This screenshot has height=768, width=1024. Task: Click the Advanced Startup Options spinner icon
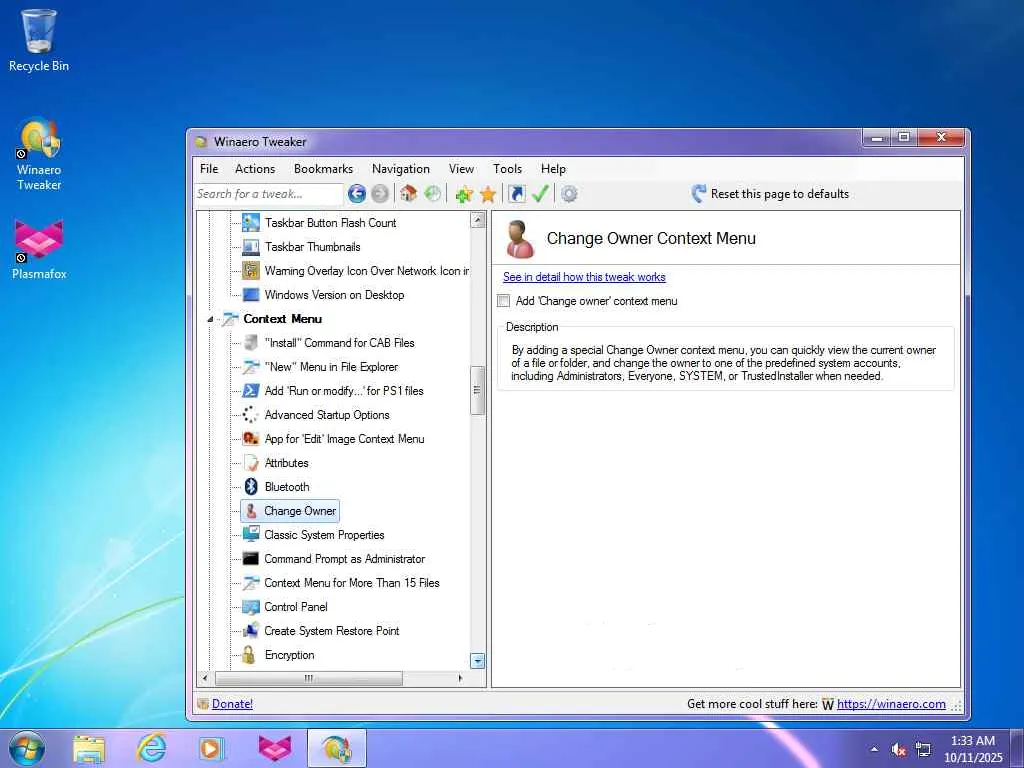click(x=251, y=415)
